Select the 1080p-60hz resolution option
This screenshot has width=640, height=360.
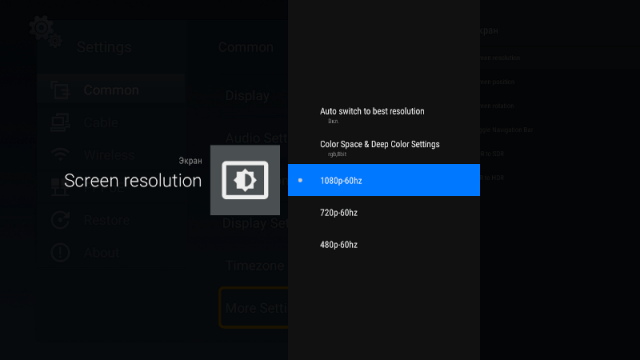(x=384, y=180)
